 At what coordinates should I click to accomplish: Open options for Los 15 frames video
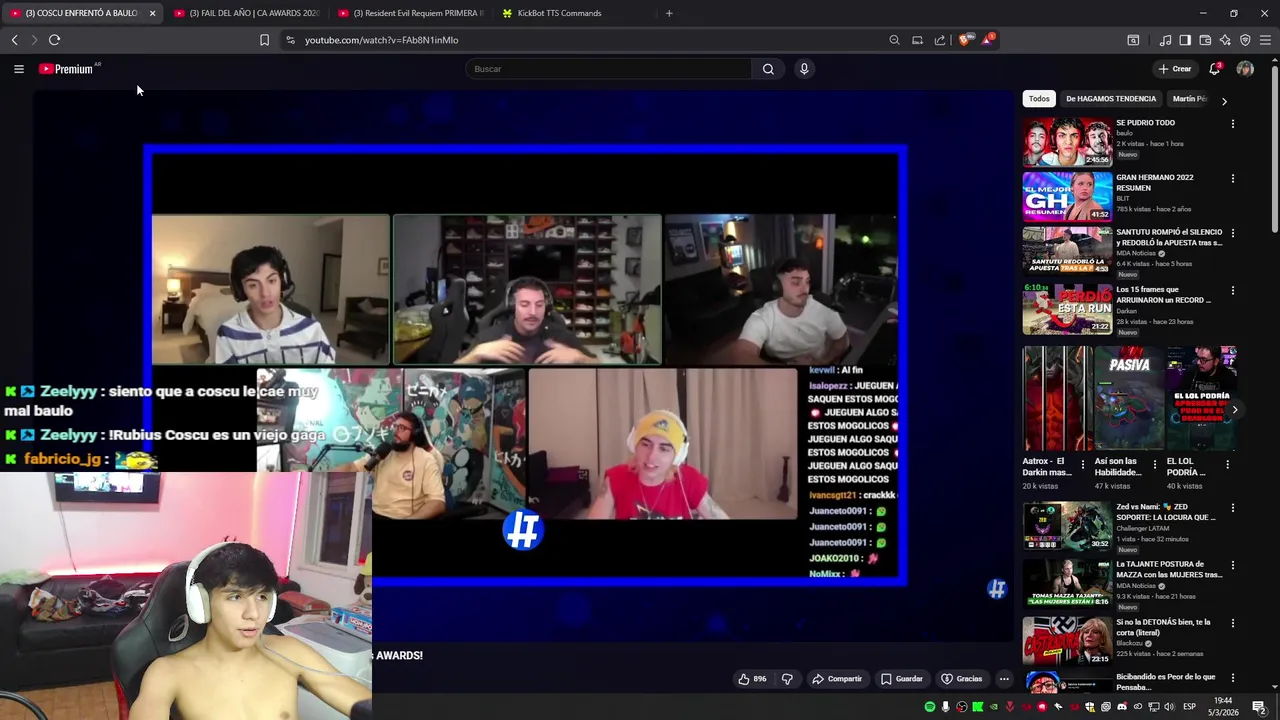[x=1232, y=291]
